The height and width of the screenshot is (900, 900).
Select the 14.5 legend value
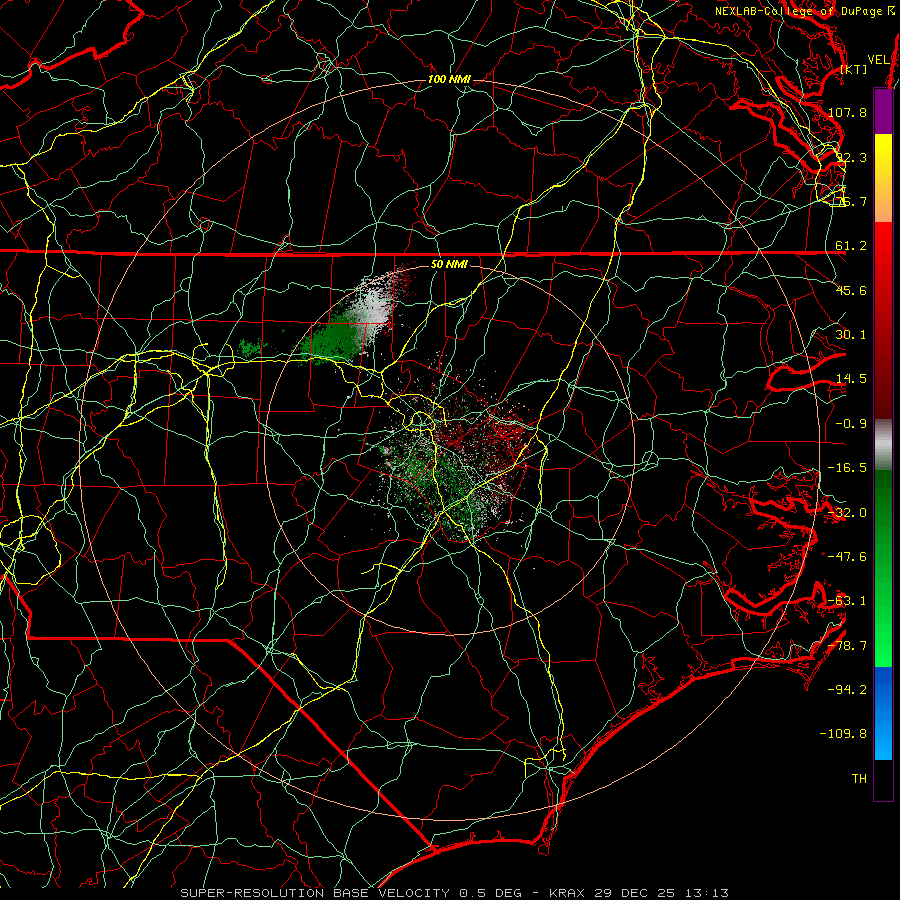tap(851, 379)
